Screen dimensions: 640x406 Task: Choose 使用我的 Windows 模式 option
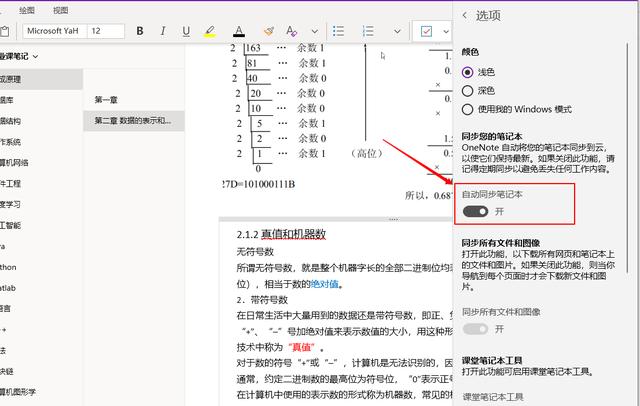tap(467, 109)
